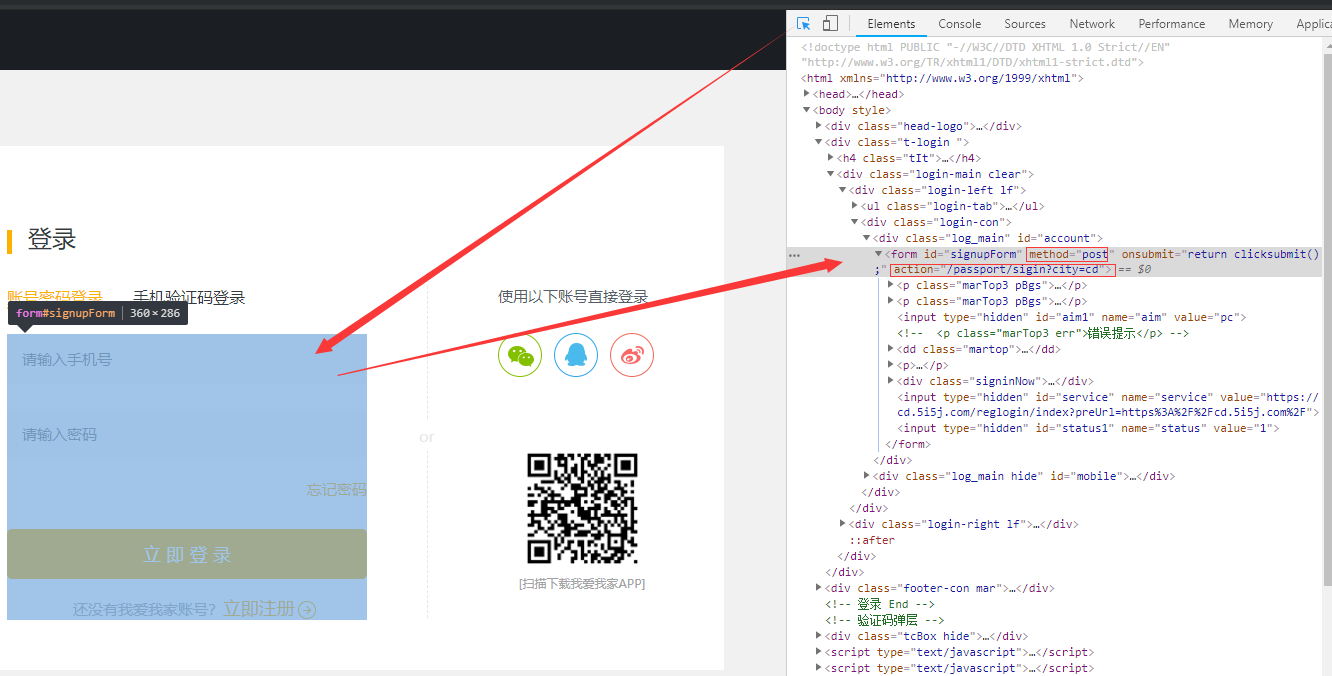
Task: Toggle the device toolbar icon
Action: (830, 24)
